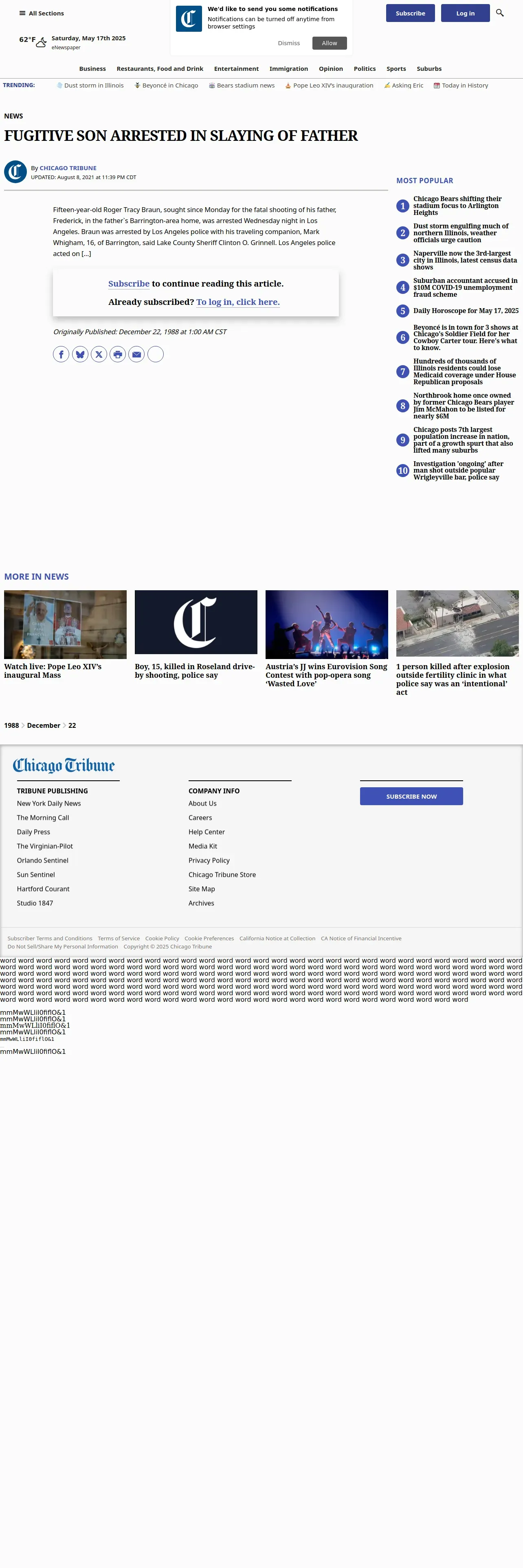
Task: Click December breadcrumb
Action: pyautogui.click(x=44, y=725)
